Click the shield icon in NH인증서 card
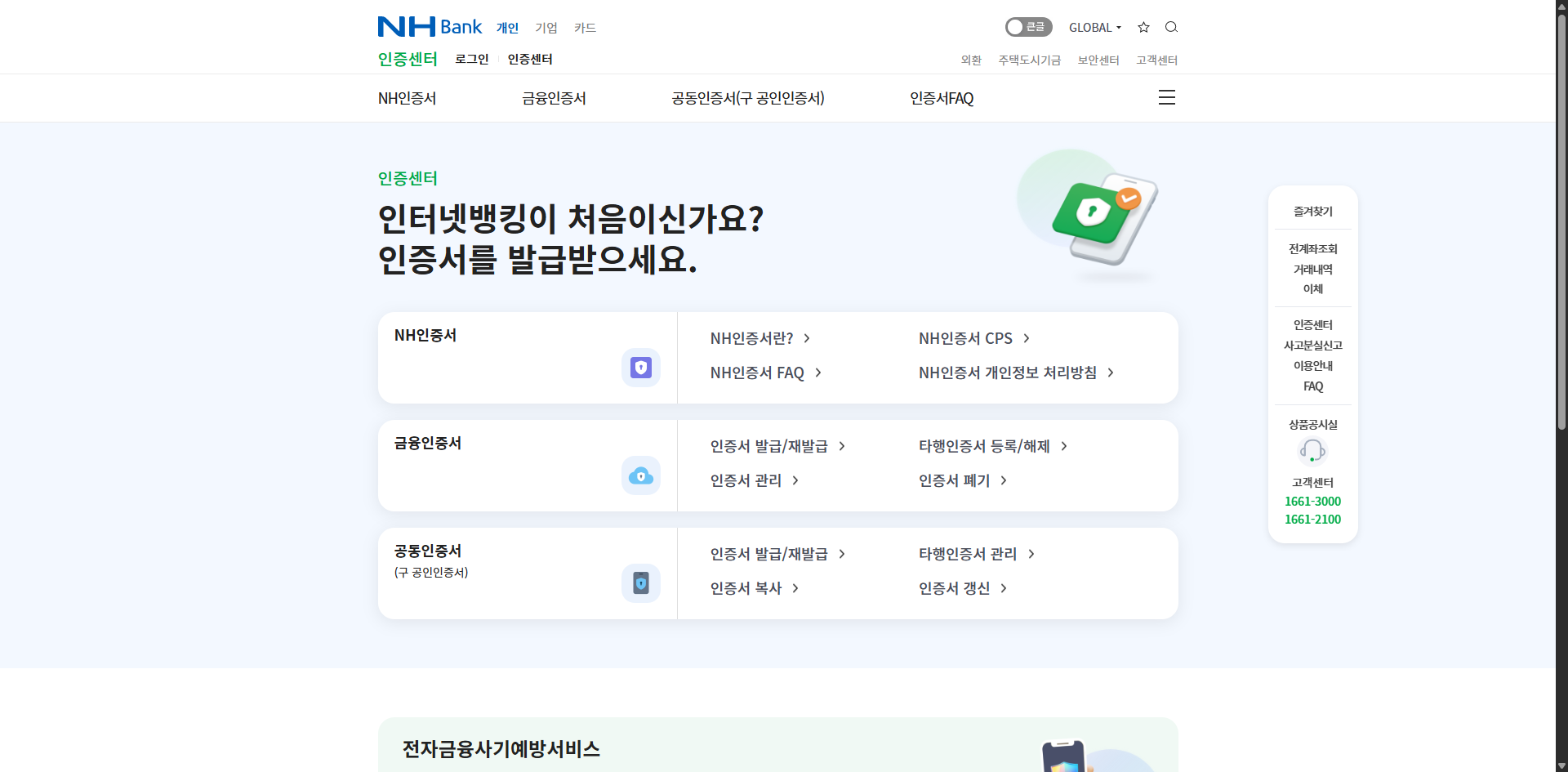The width and height of the screenshot is (1568, 772). point(640,367)
